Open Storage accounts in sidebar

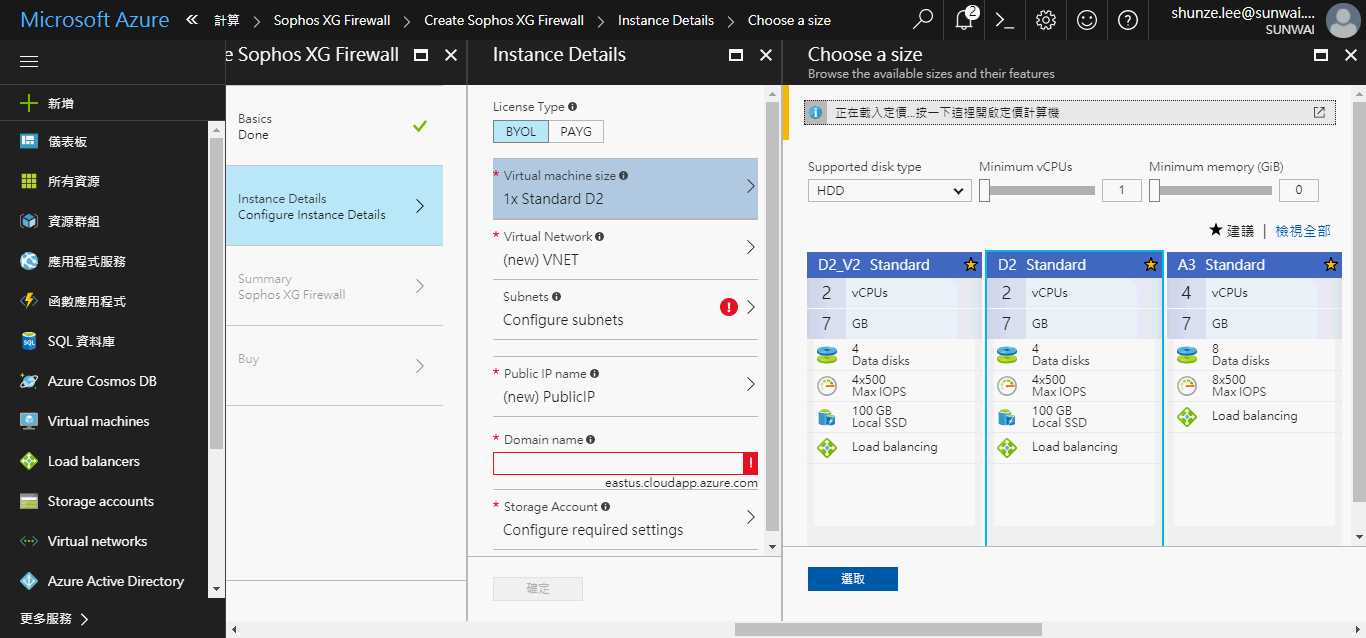(x=105, y=502)
